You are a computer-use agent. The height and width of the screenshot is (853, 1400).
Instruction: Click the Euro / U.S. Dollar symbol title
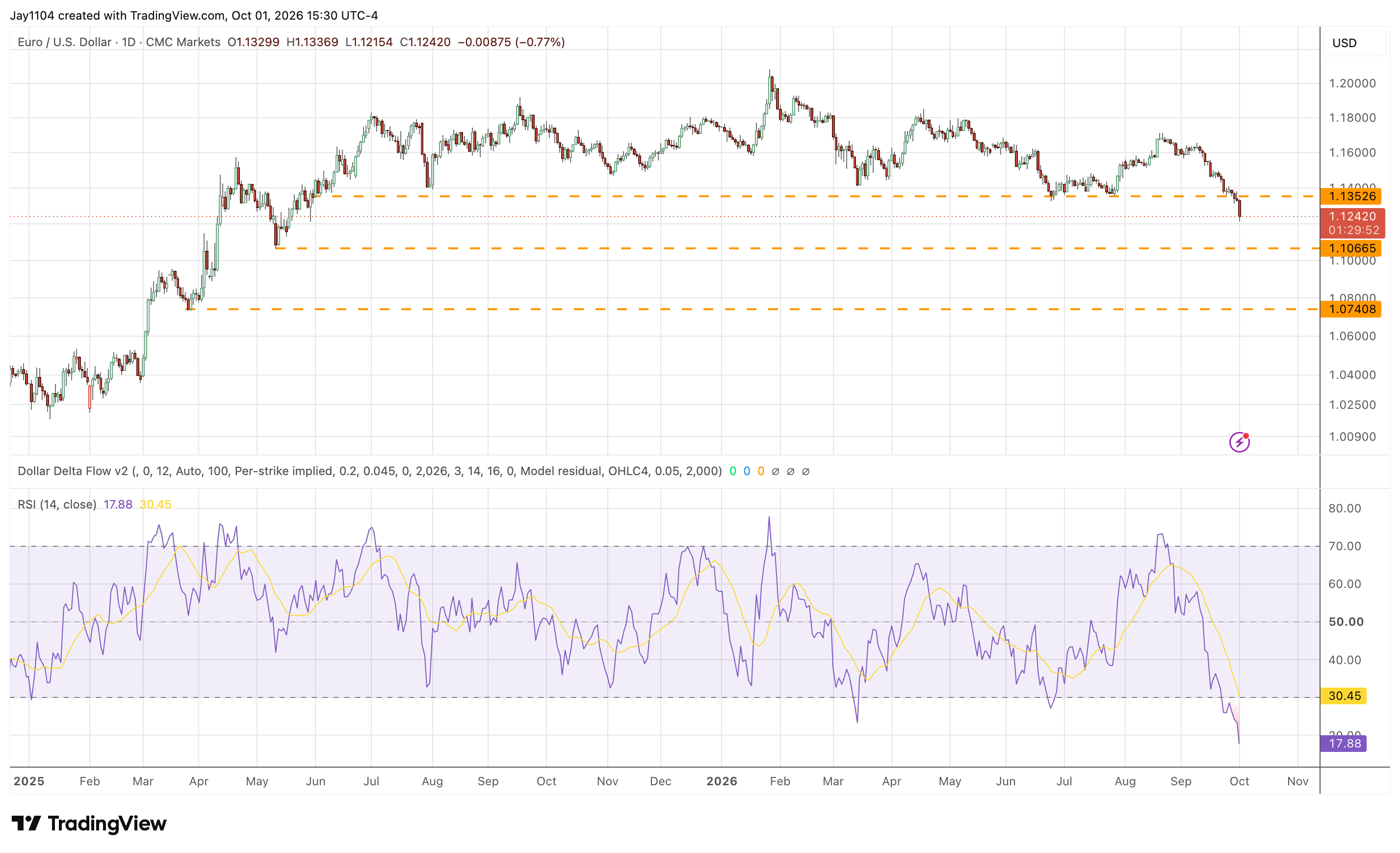point(64,42)
